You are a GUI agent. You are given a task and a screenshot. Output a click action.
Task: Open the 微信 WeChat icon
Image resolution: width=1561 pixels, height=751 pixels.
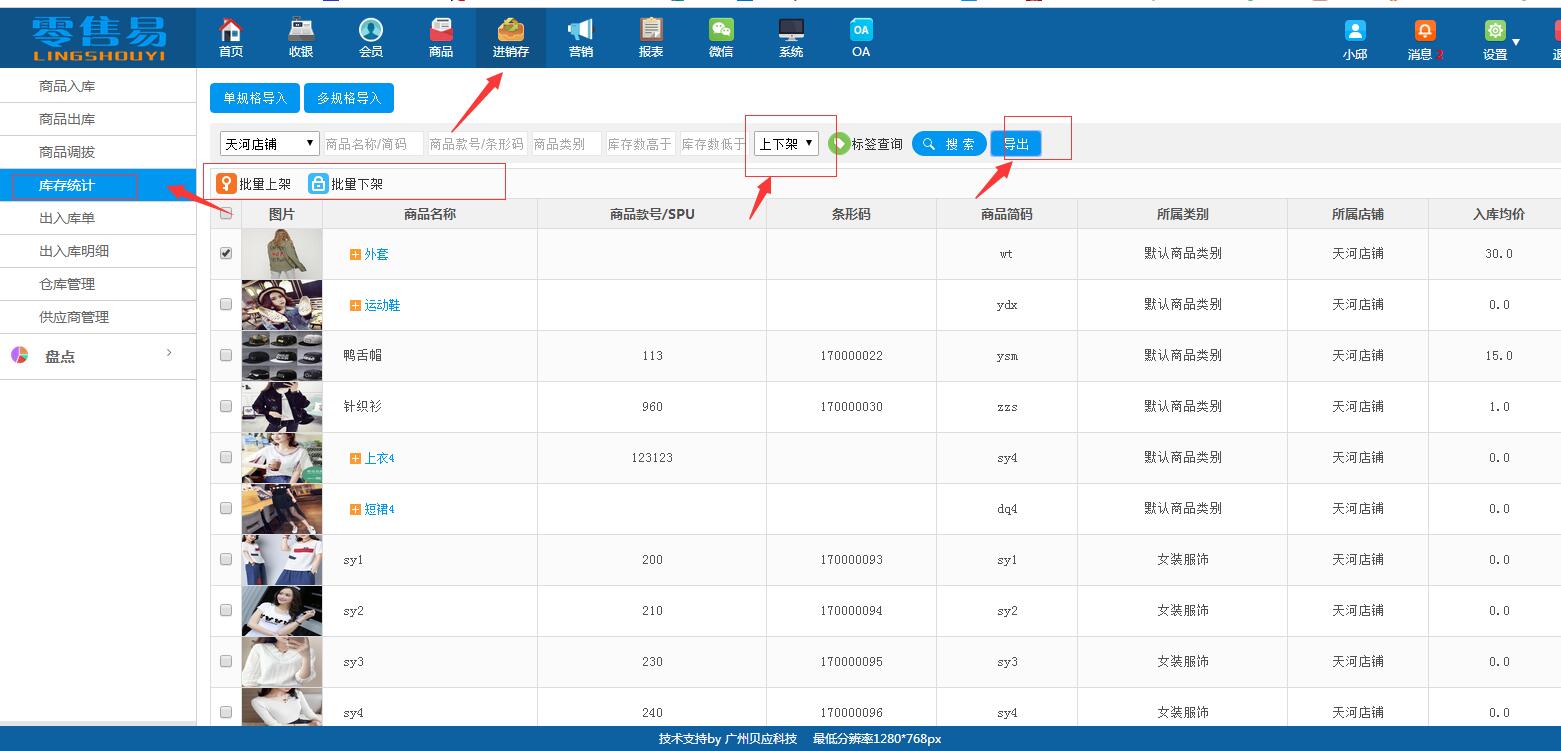tap(721, 31)
